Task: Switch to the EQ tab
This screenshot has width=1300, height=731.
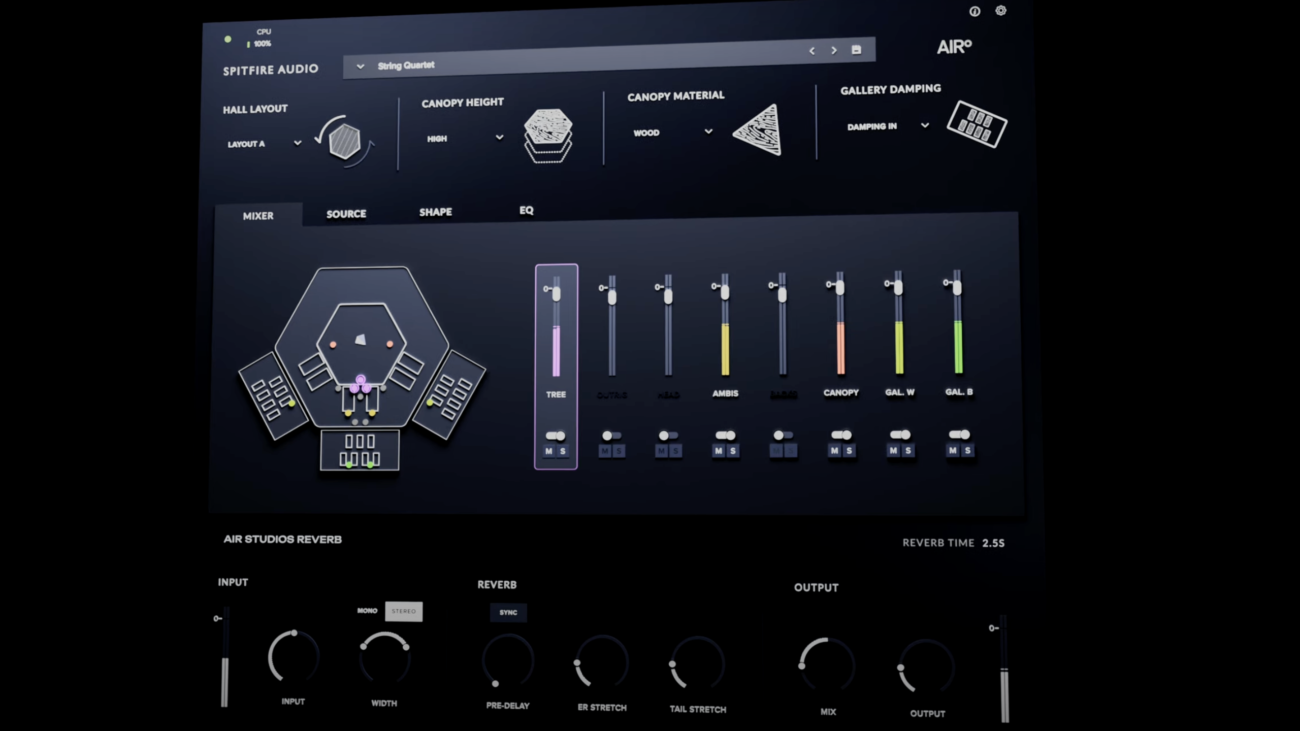Action: pyautogui.click(x=526, y=210)
